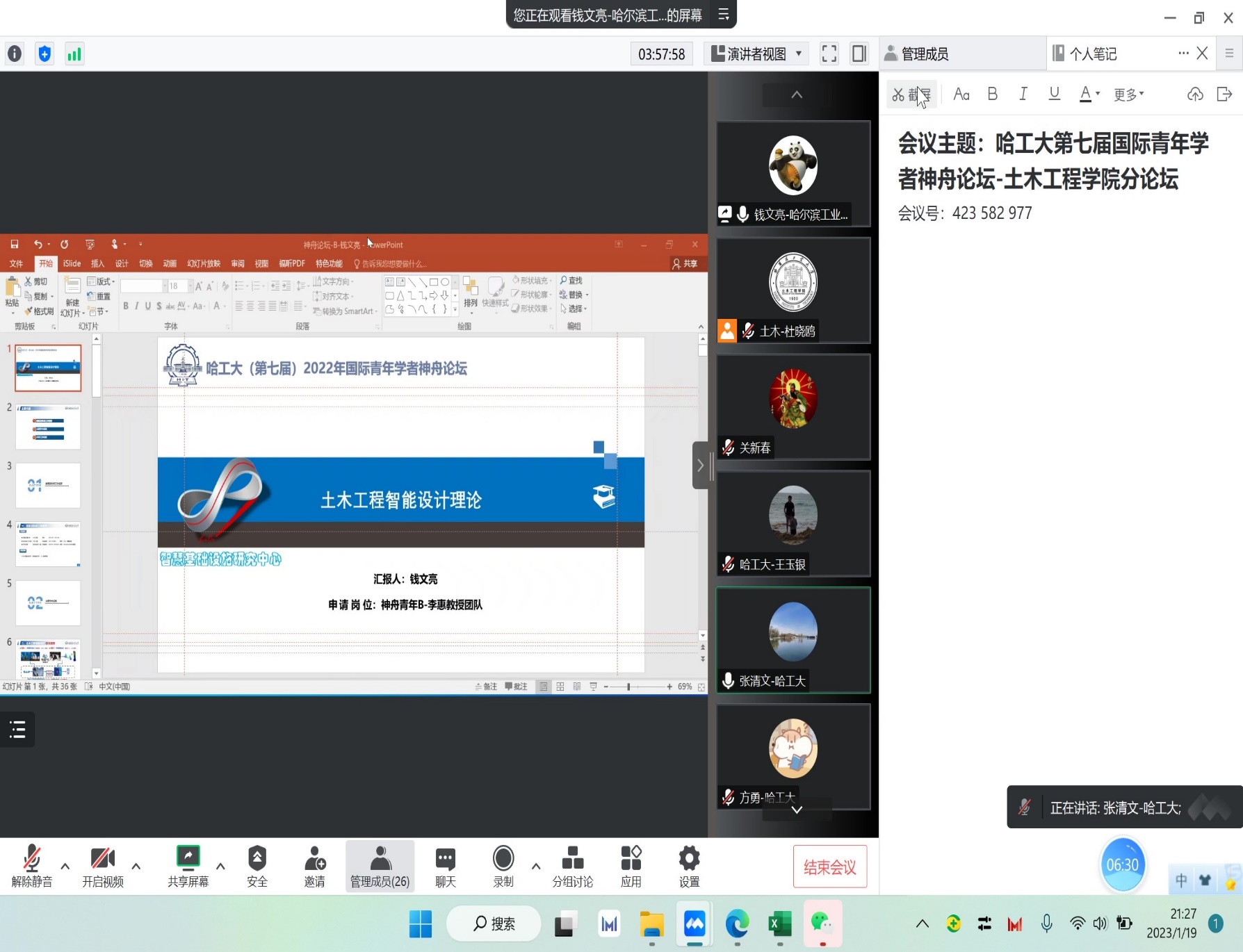Unmute the microphone
1243x952 pixels.
point(31,866)
